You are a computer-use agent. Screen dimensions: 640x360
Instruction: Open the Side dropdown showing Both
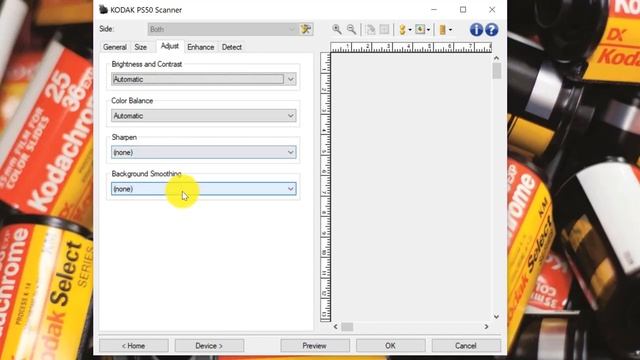point(222,29)
